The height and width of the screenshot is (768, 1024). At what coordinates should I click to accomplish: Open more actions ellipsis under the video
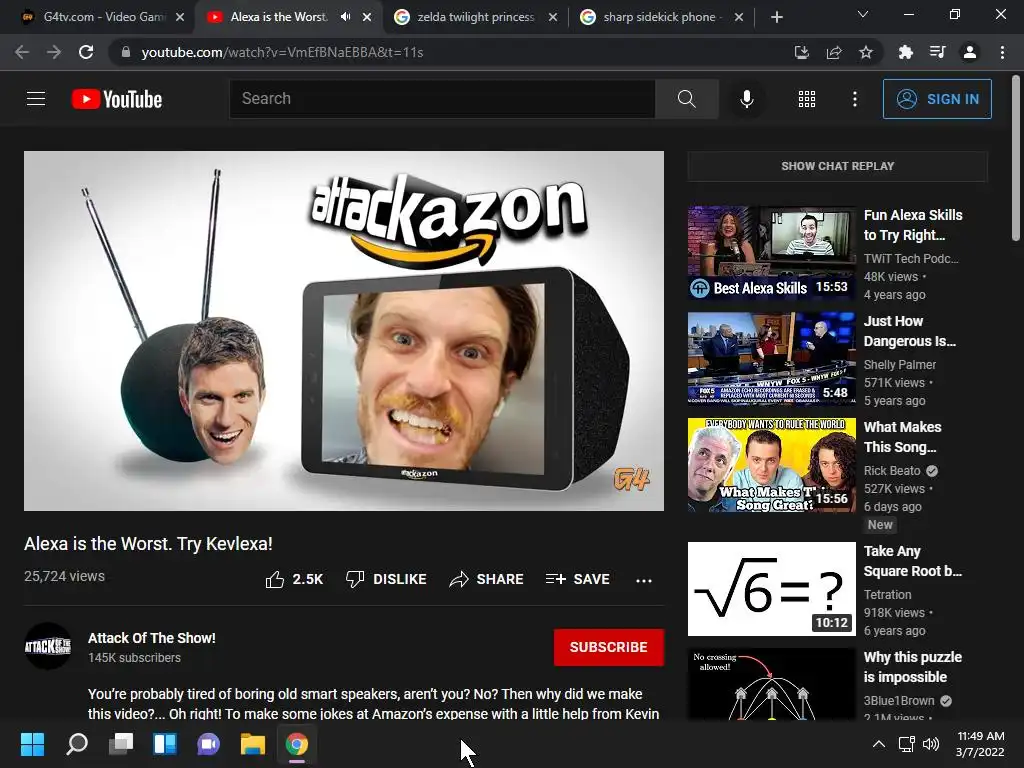click(x=644, y=580)
